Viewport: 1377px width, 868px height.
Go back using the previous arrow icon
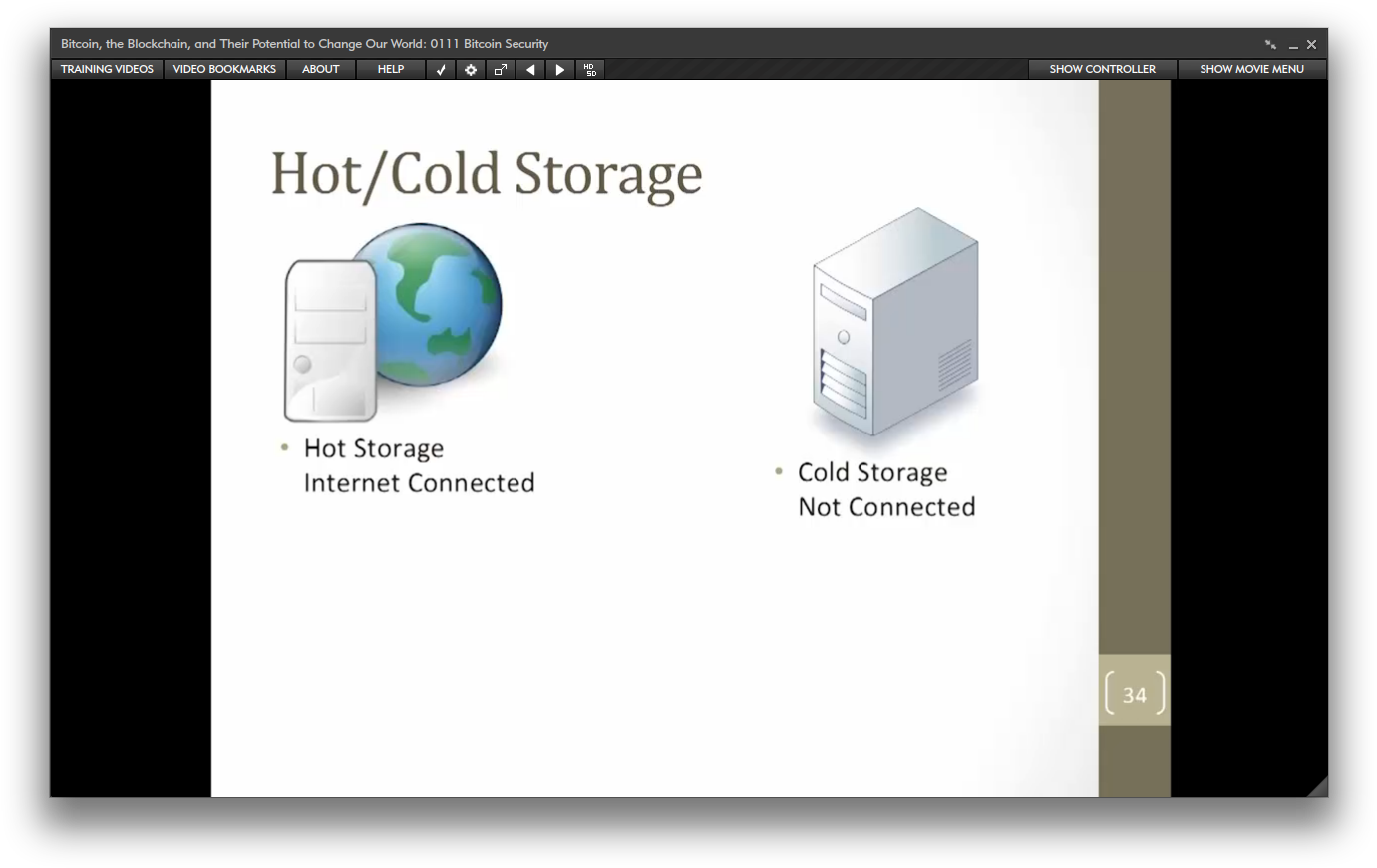529,69
